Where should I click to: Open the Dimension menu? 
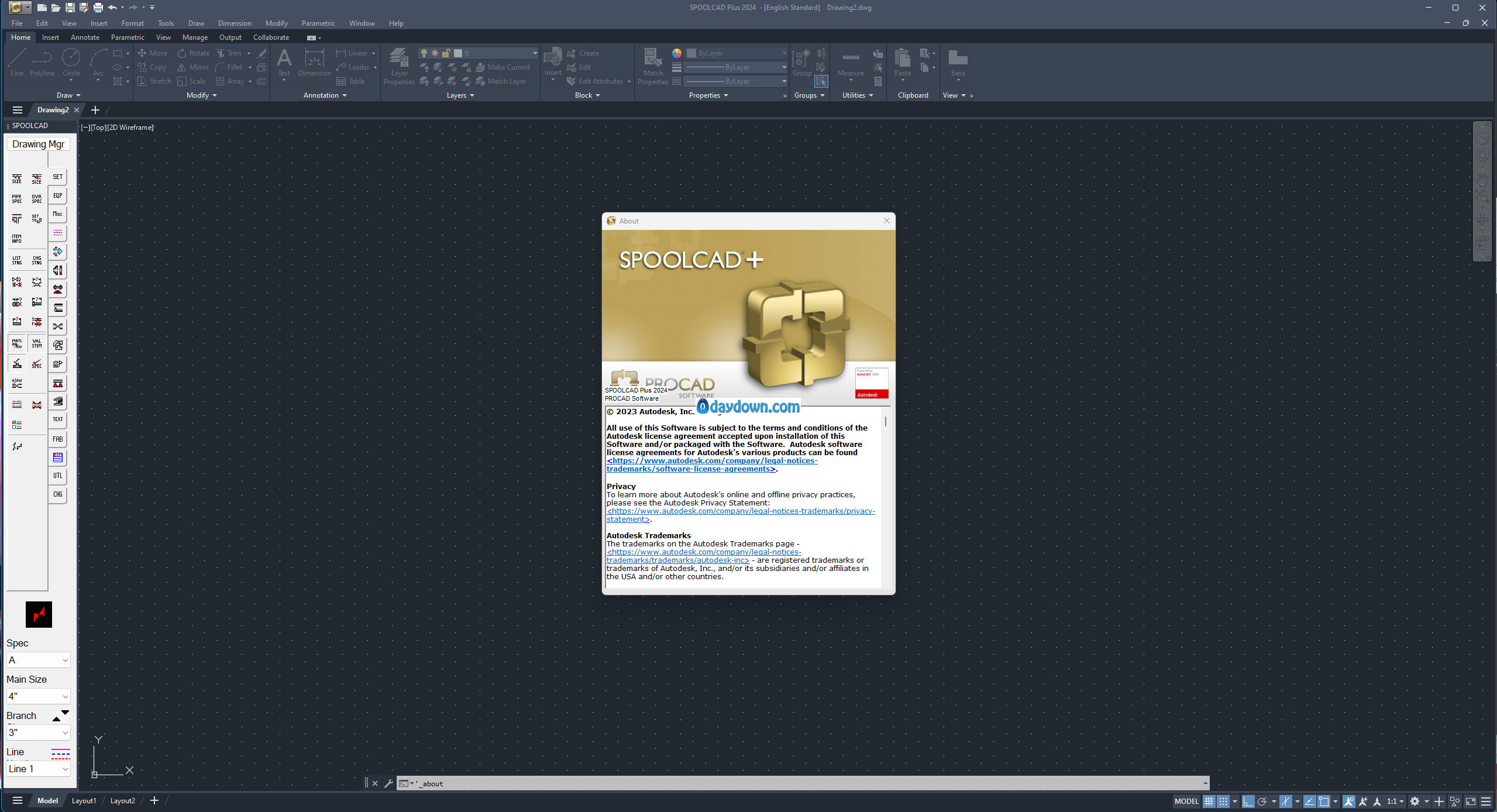[x=235, y=23]
